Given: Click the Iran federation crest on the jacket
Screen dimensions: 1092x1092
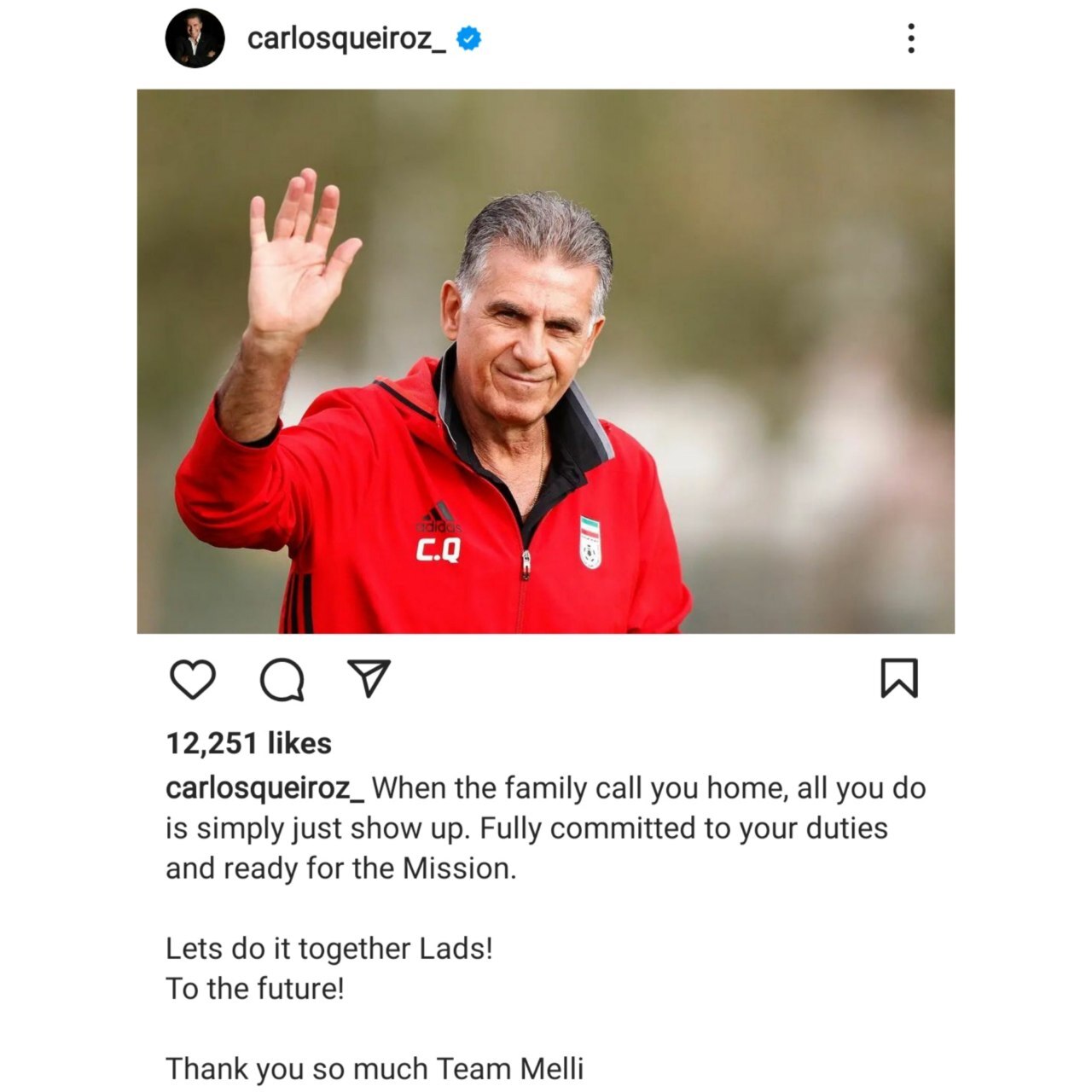Looking at the screenshot, I should coord(590,543).
